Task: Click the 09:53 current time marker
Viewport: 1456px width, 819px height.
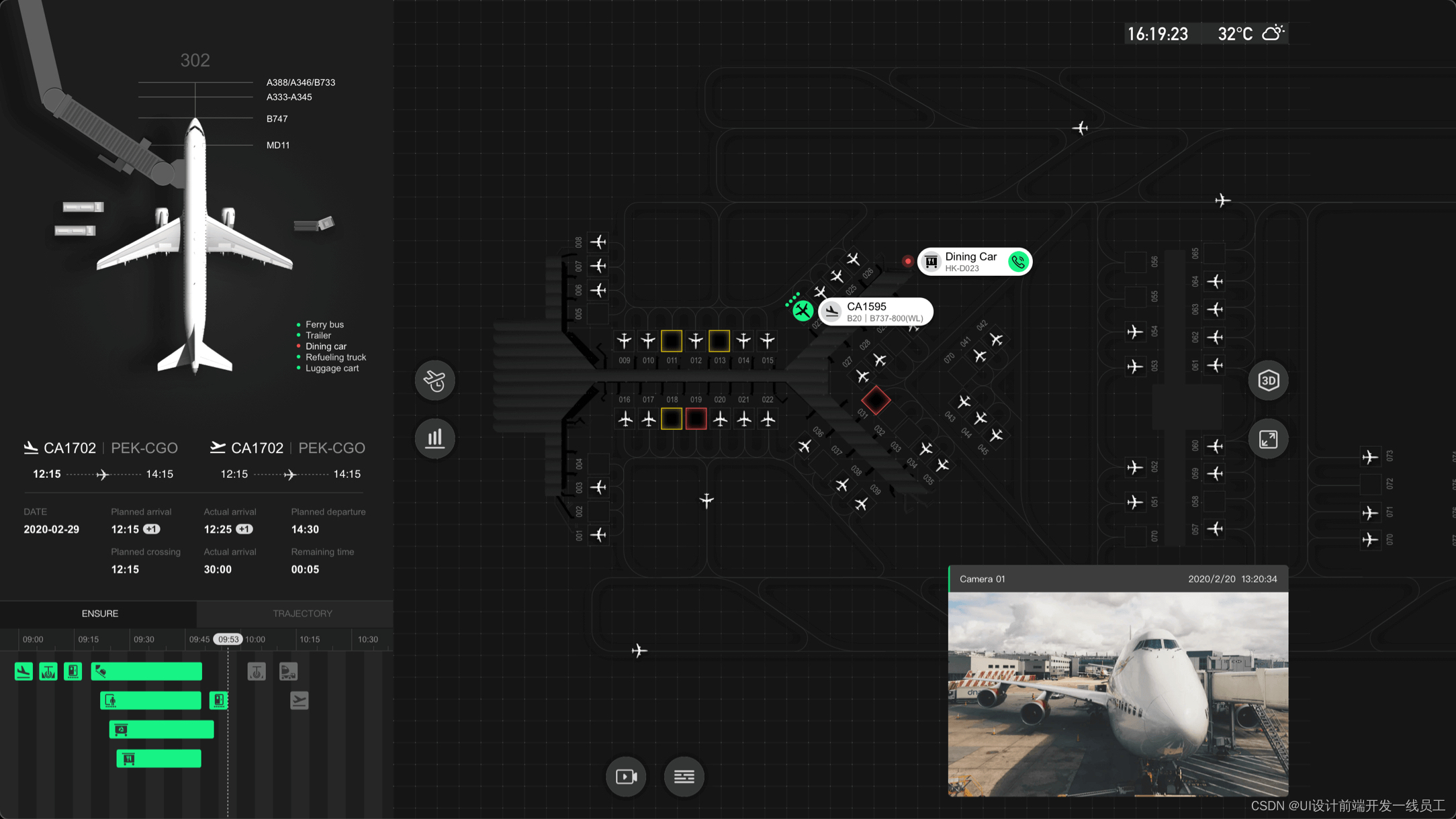Action: (x=228, y=639)
